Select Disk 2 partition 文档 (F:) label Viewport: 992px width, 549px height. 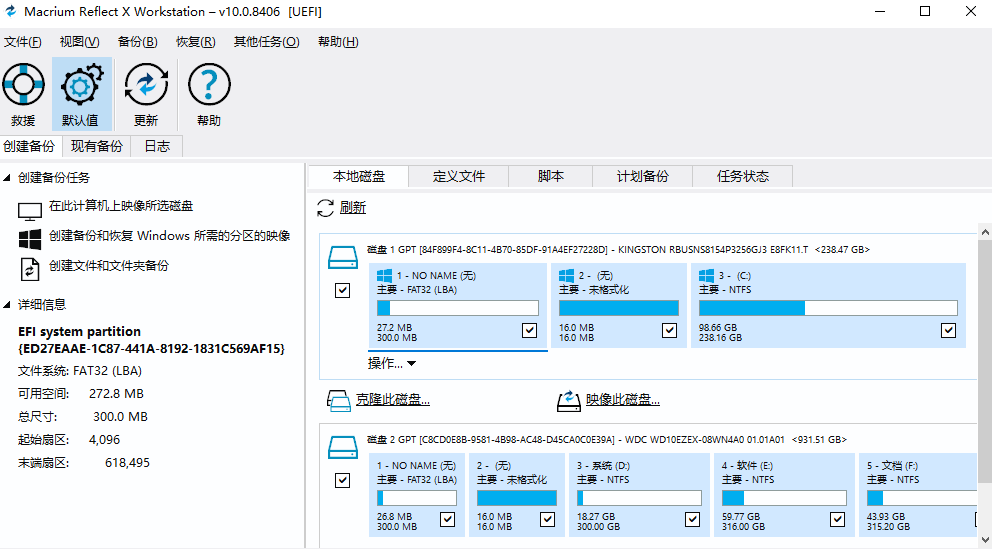coord(893,466)
